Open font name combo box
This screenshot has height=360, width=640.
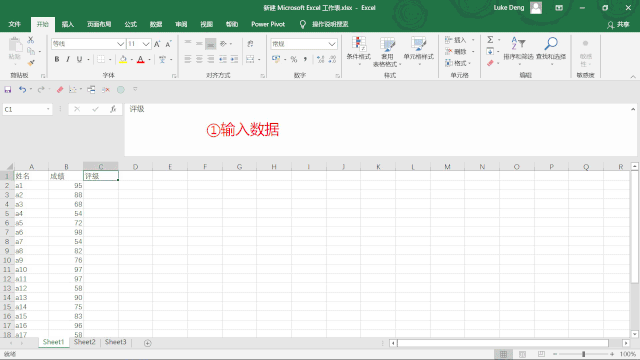88,44
